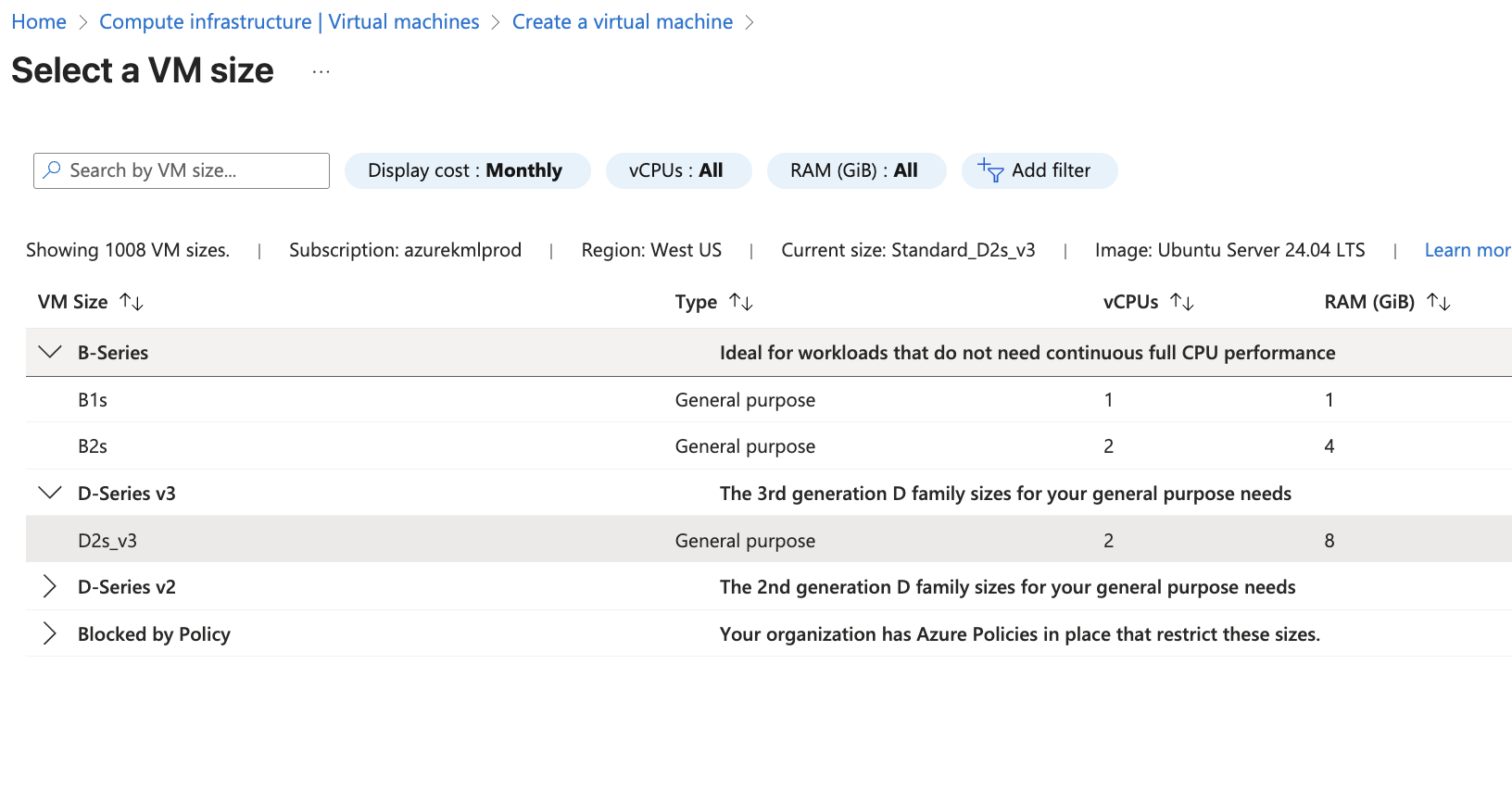1512x789 pixels.
Task: Collapse the D-Series v3 group
Action: [x=50, y=494]
